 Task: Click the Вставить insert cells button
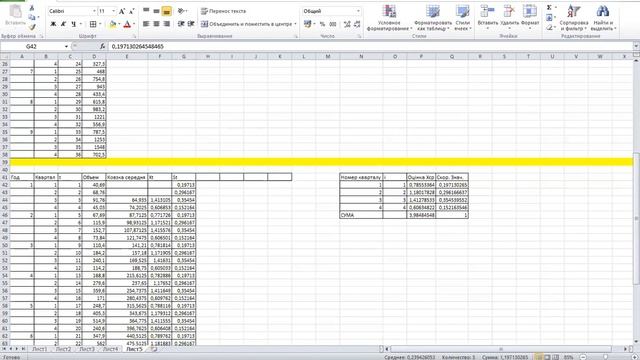point(487,17)
